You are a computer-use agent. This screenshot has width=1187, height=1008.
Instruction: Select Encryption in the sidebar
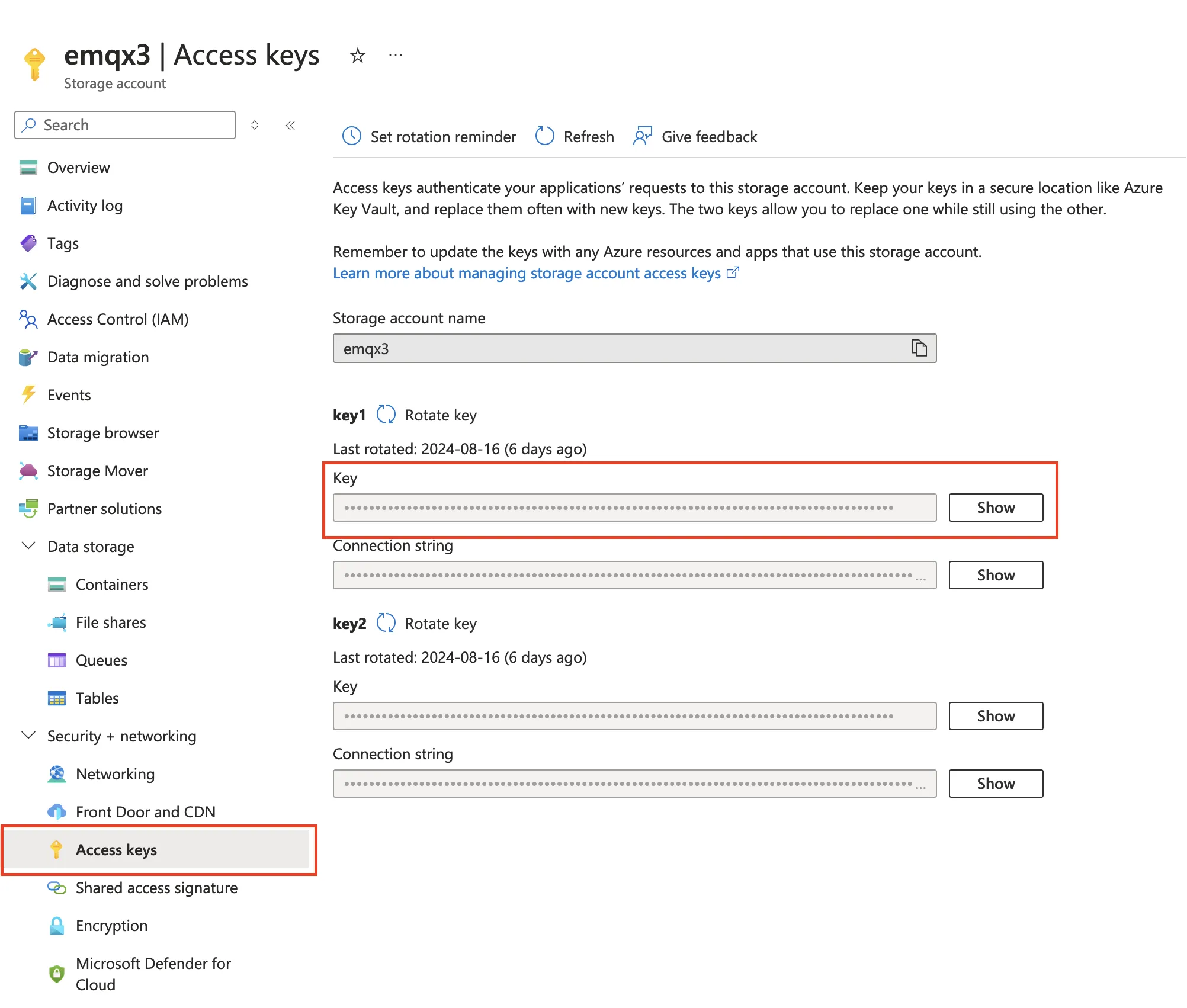pos(111,926)
